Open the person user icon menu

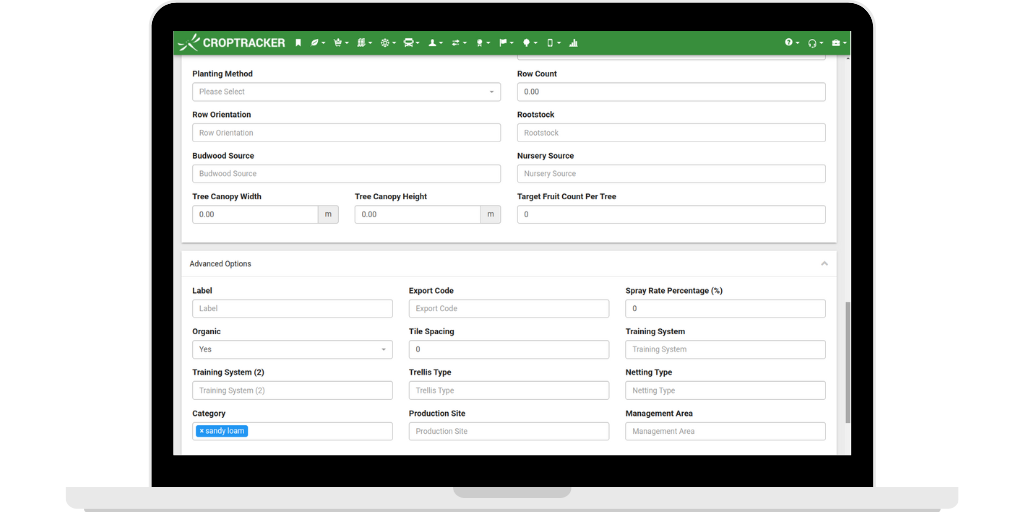click(x=434, y=43)
